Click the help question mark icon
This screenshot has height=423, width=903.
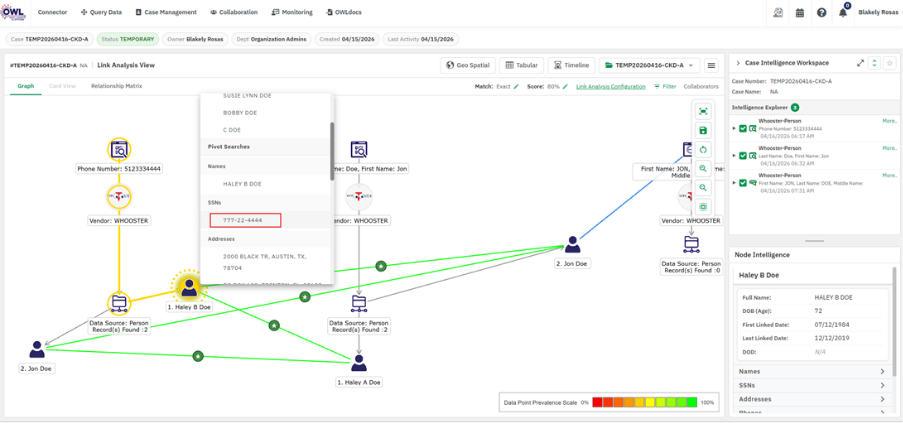[x=822, y=13]
